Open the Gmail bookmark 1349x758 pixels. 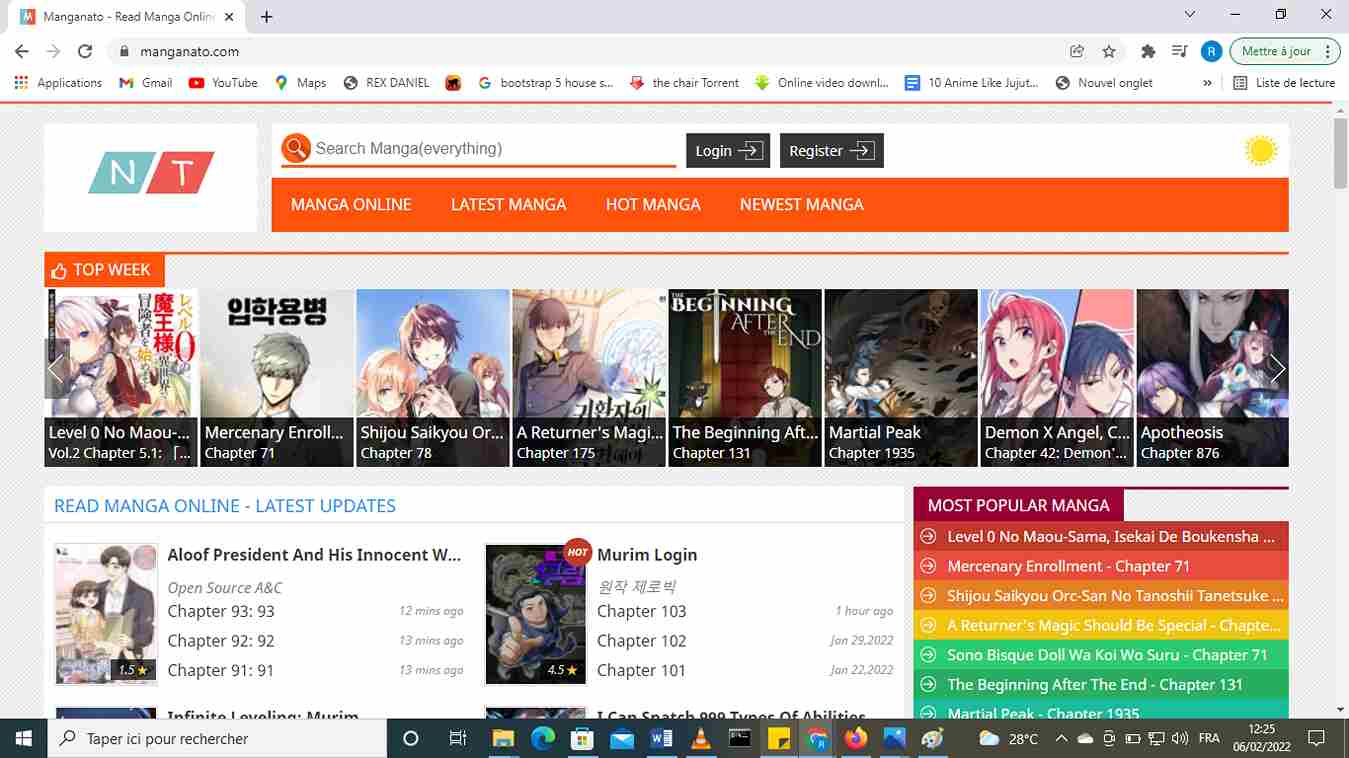click(146, 83)
